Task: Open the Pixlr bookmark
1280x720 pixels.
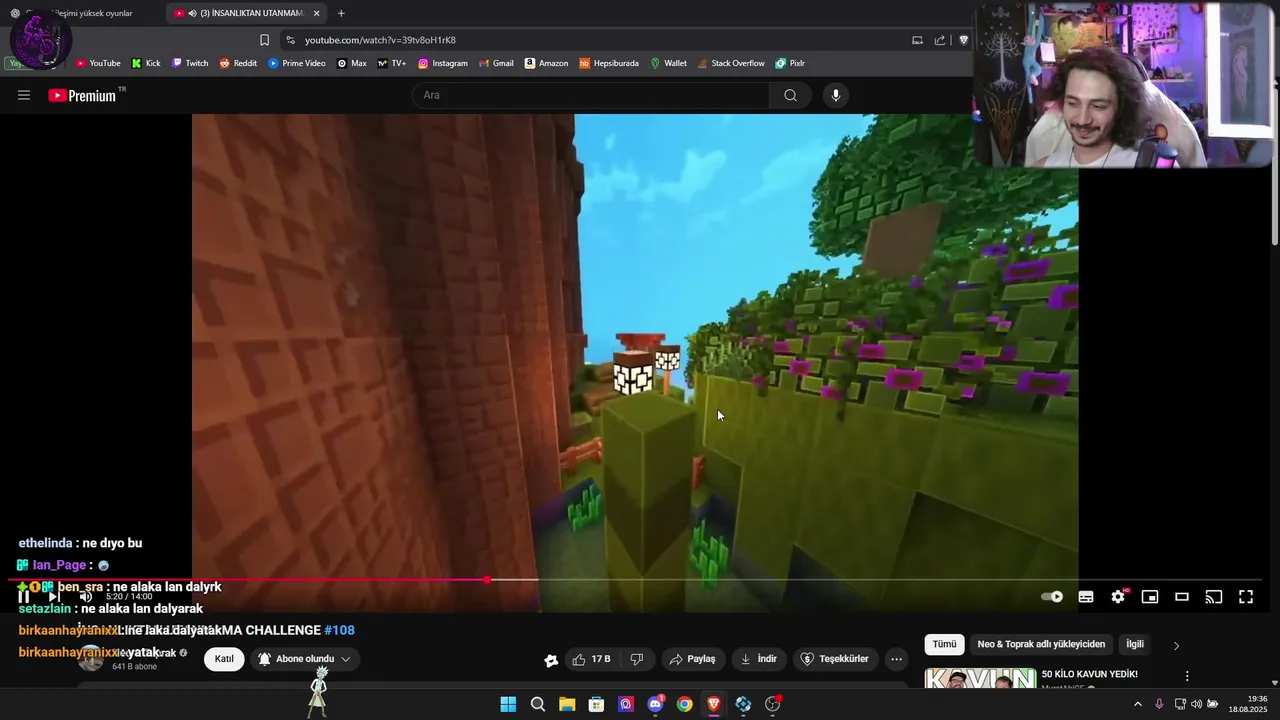Action: pos(790,63)
